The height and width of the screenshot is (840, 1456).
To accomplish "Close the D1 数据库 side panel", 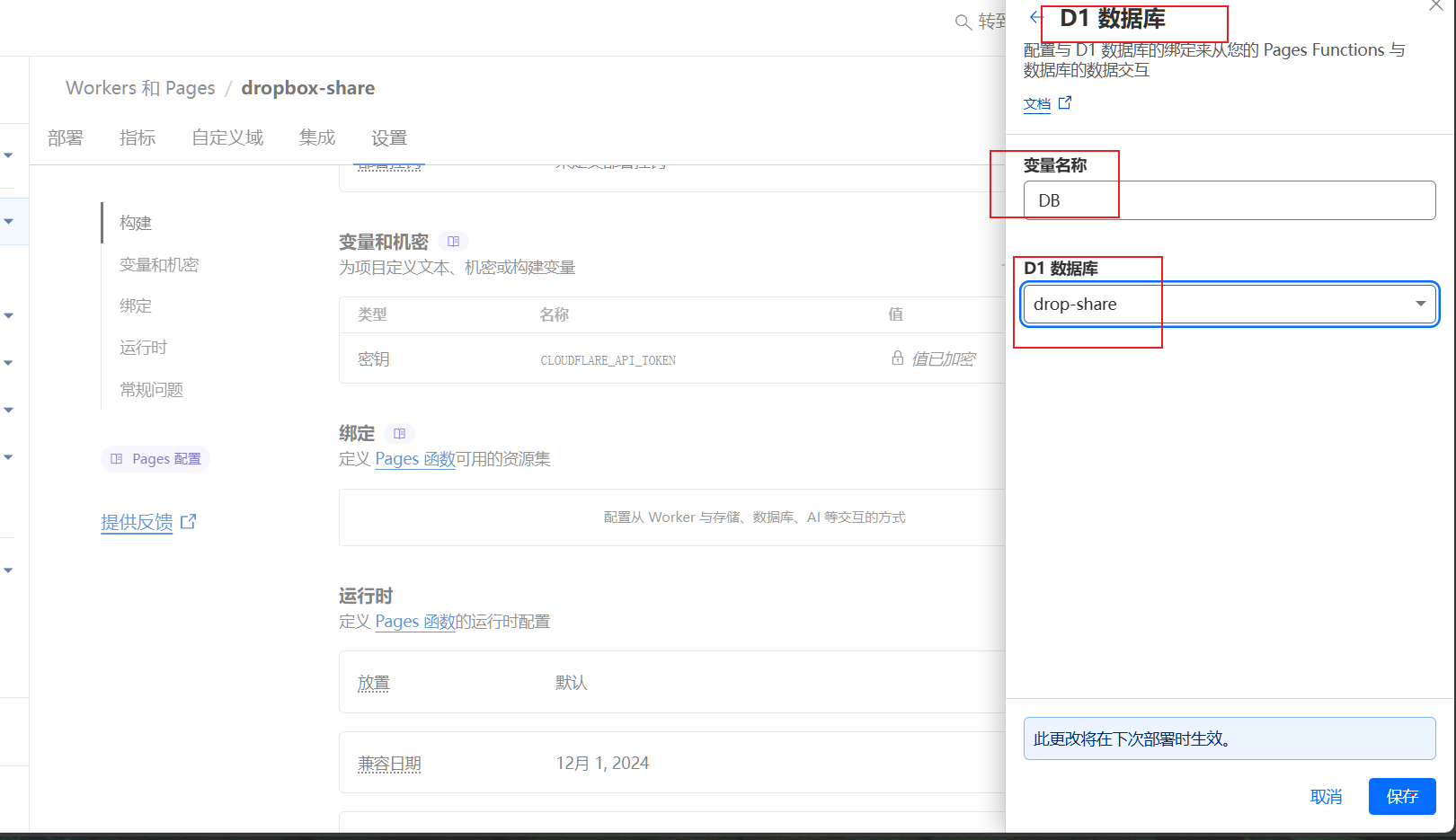I will point(1436,6).
